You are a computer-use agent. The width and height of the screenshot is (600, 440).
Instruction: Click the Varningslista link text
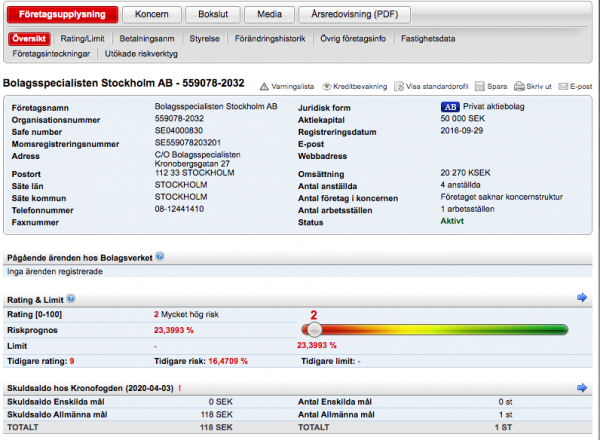(293, 86)
